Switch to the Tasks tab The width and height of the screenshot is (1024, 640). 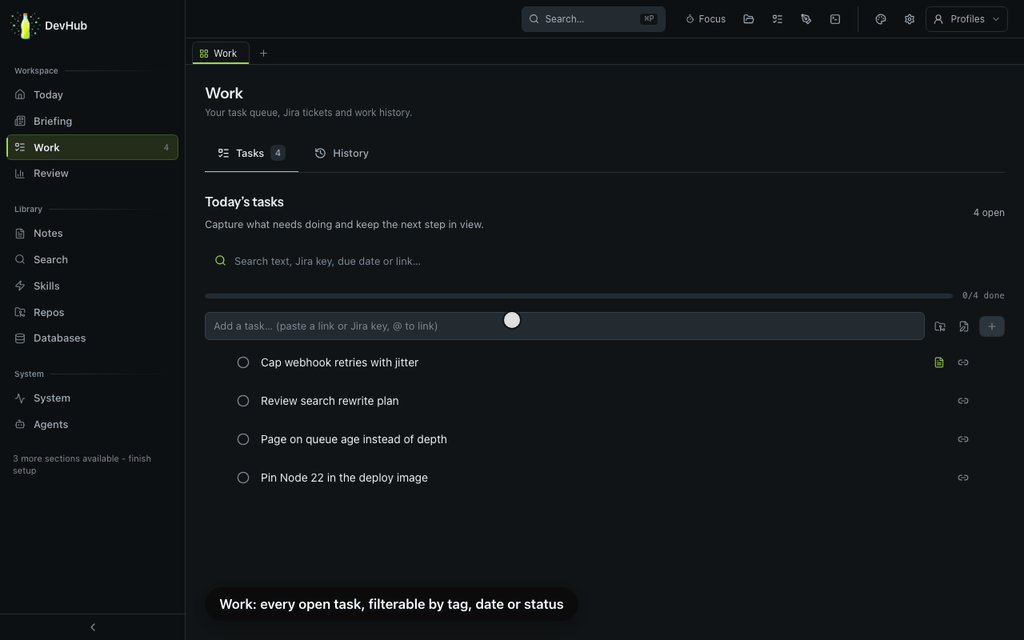(x=251, y=153)
